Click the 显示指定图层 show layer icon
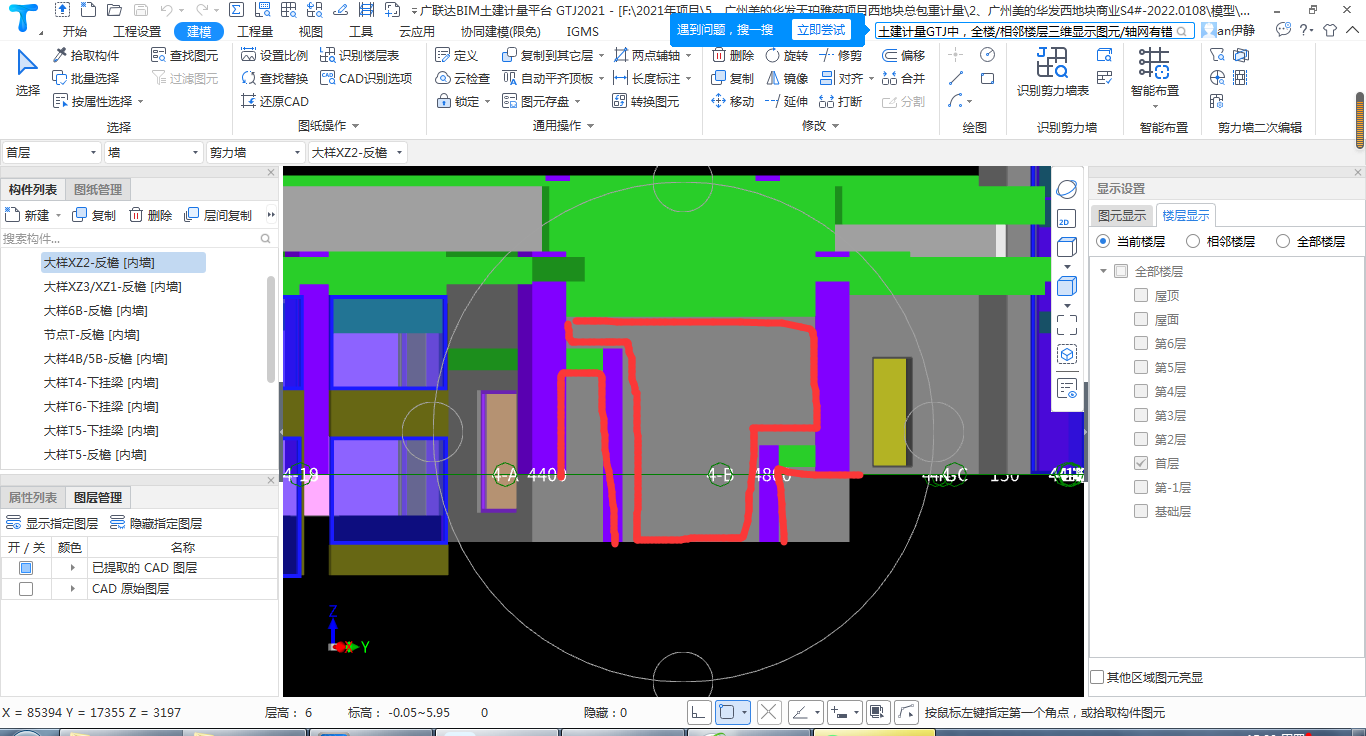Screen dimensions: 1366x736 coord(14,523)
